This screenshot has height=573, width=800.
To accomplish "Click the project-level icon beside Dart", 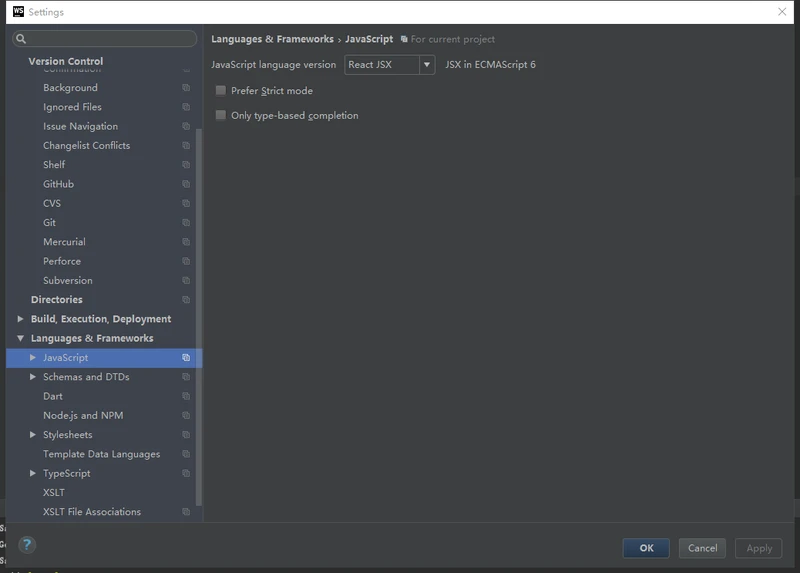I will click(x=186, y=396).
